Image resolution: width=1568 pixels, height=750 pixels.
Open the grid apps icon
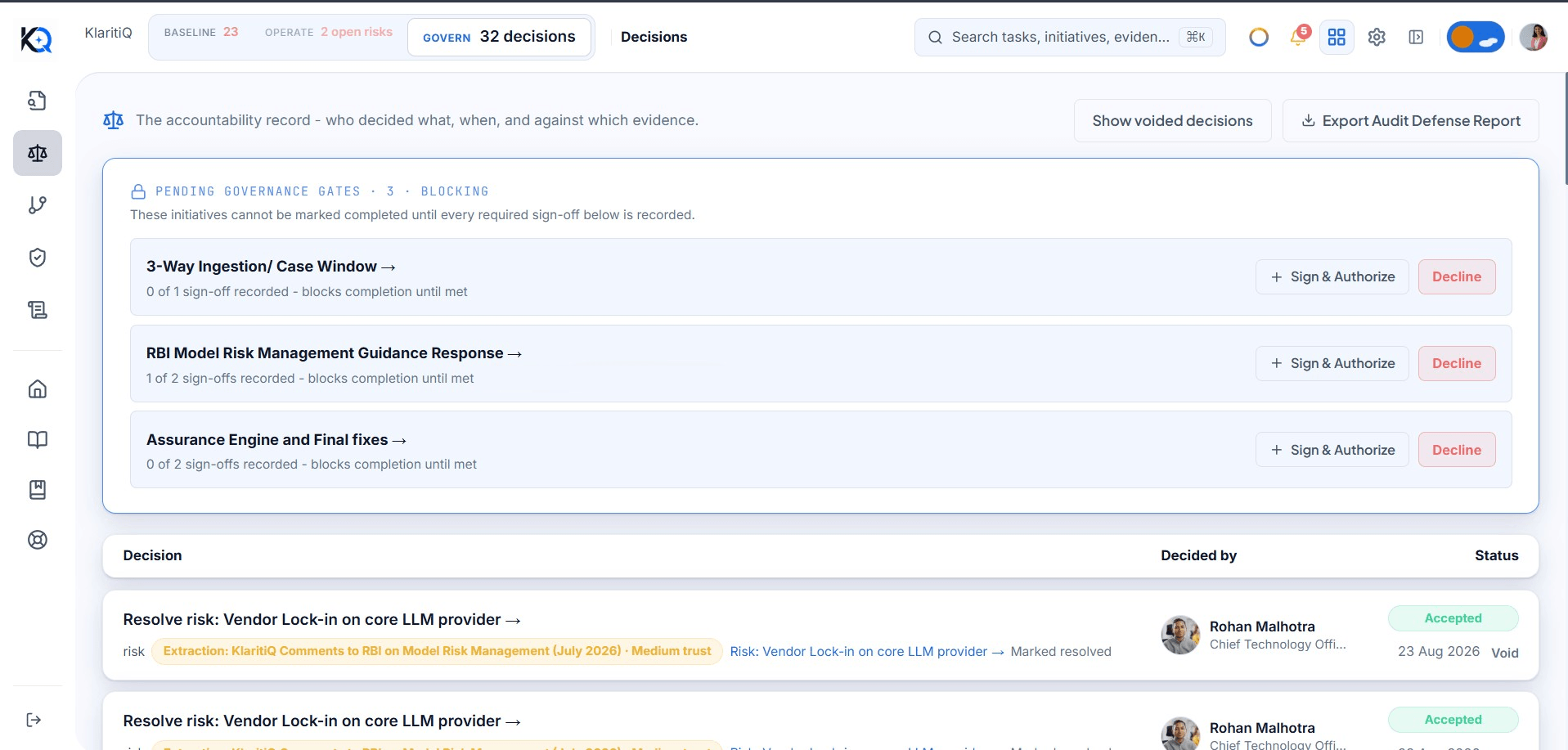[1337, 37]
